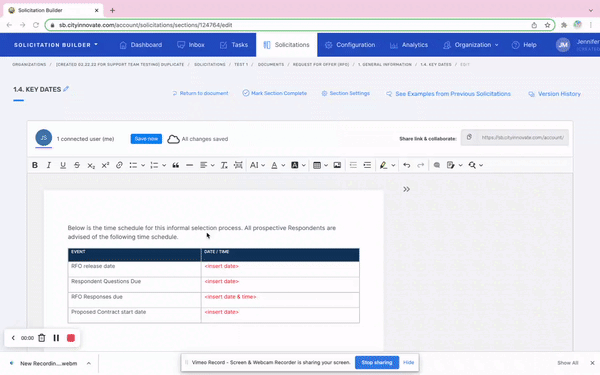Insert an image
The width and height of the screenshot is (600, 375).
click(337, 165)
